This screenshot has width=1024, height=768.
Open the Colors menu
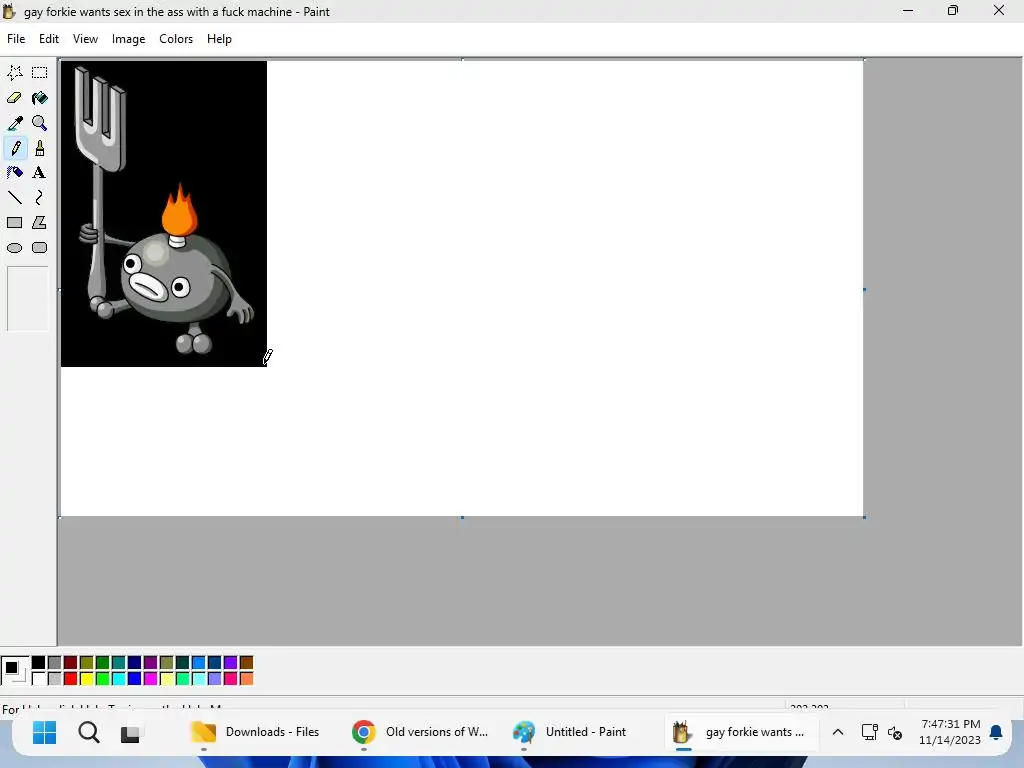[176, 39]
